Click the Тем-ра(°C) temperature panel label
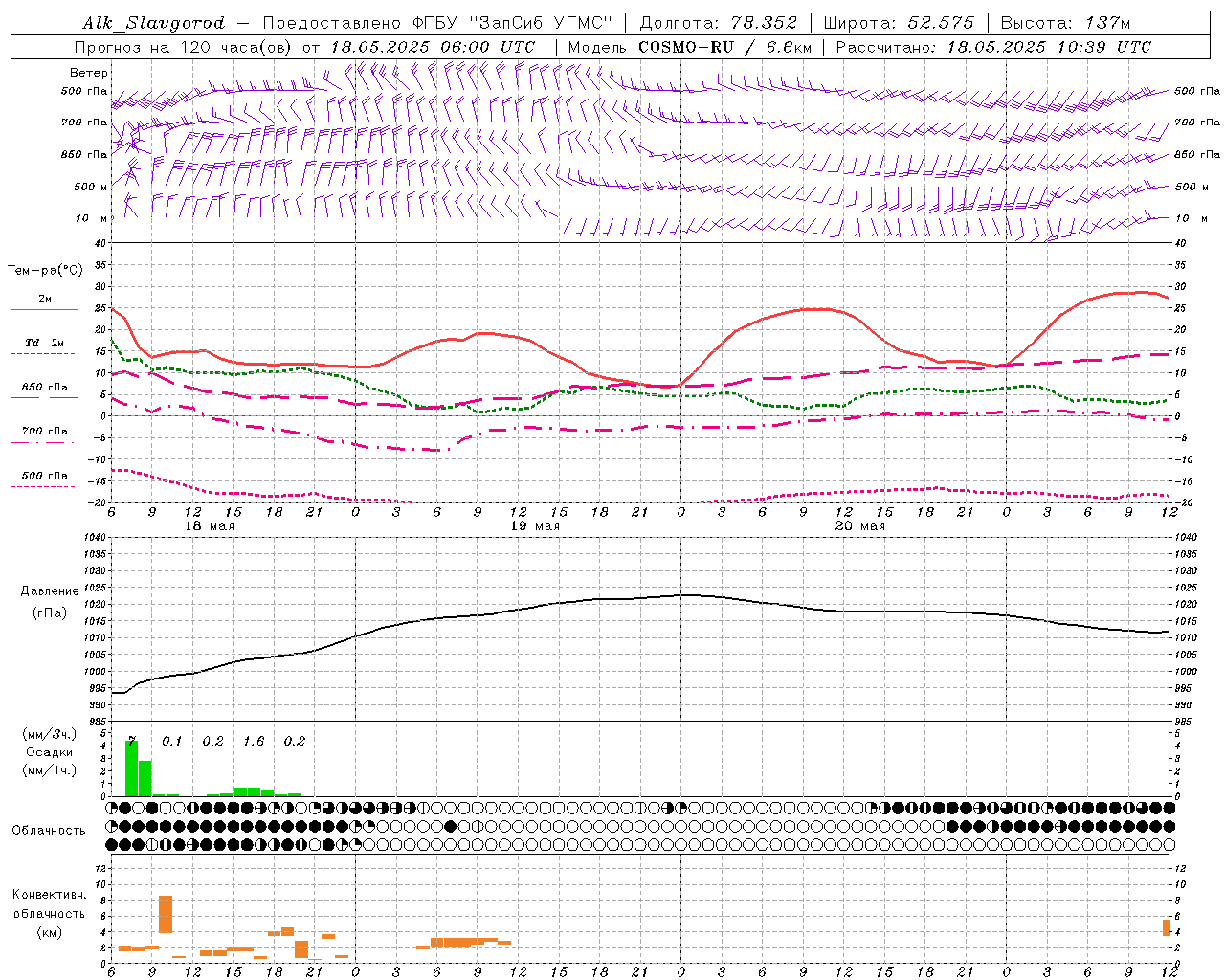 coord(45,271)
